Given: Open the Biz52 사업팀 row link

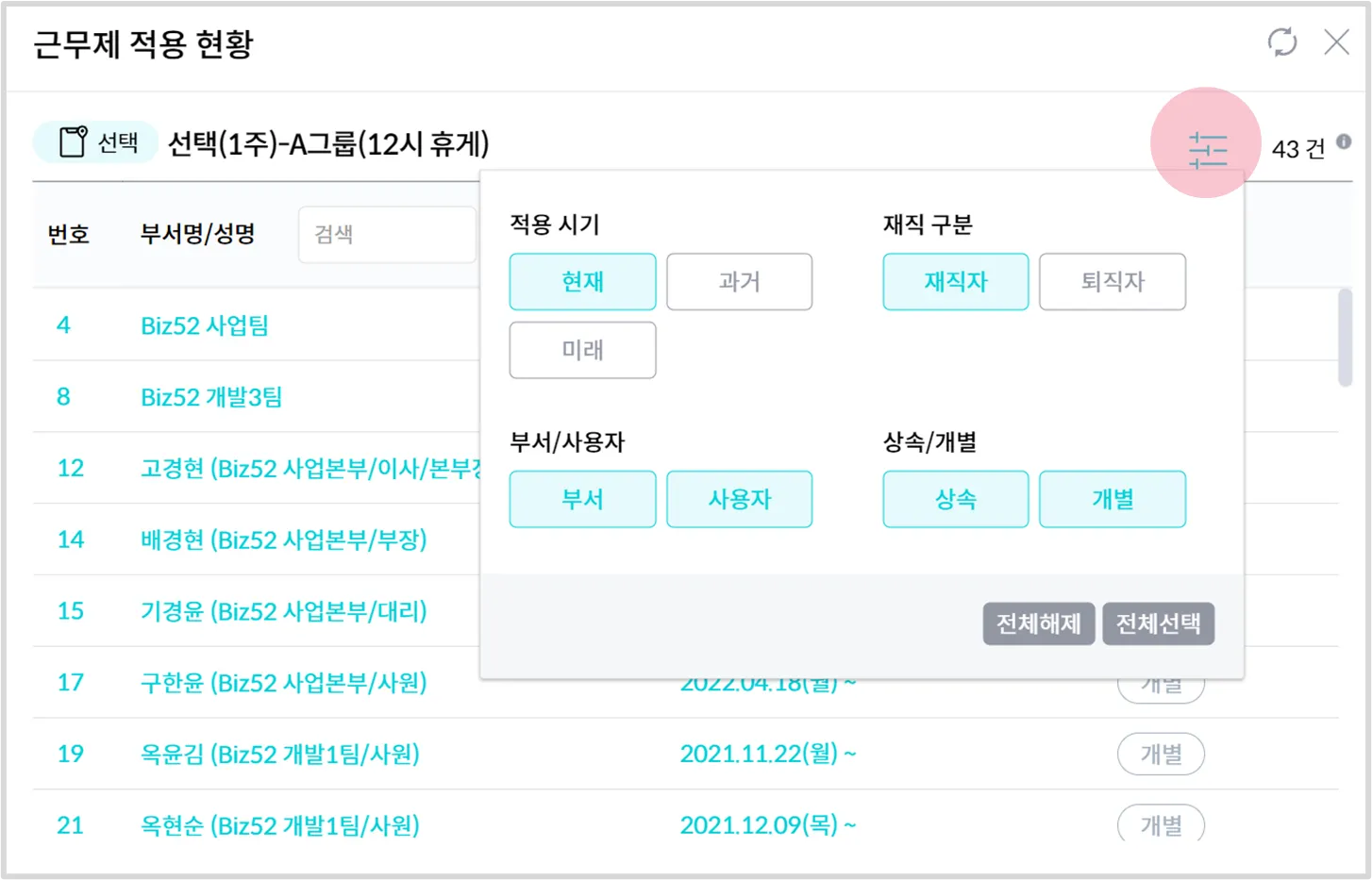Looking at the screenshot, I should [205, 325].
